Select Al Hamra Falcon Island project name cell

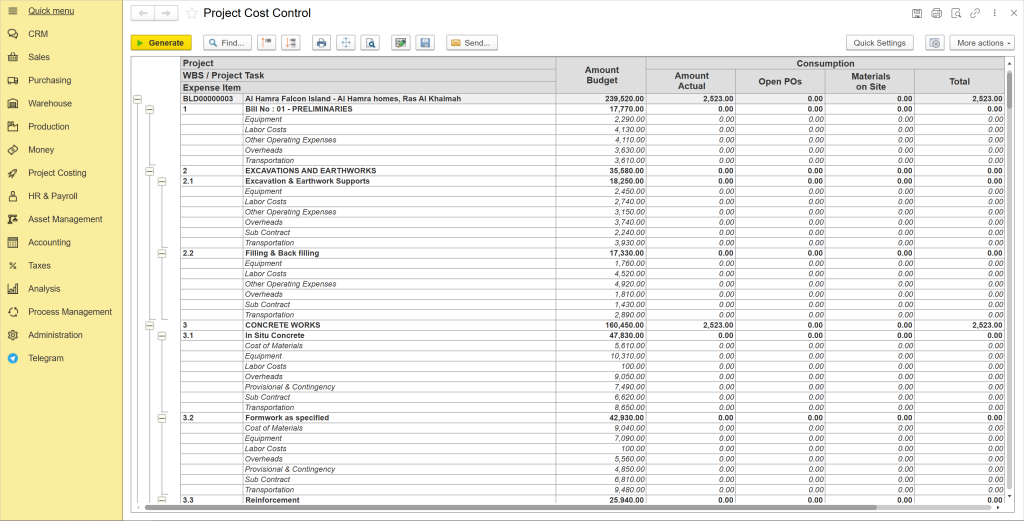400,99
